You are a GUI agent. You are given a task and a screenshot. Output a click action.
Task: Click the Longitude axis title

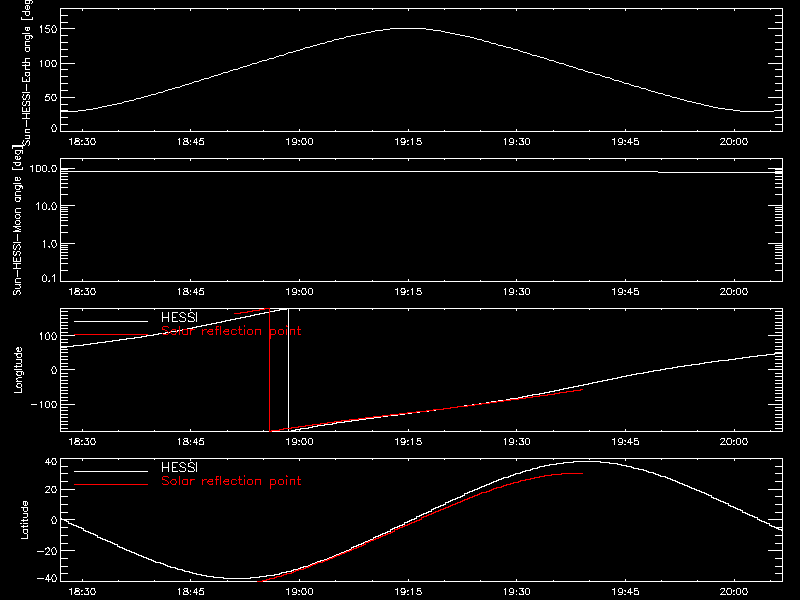(18, 370)
